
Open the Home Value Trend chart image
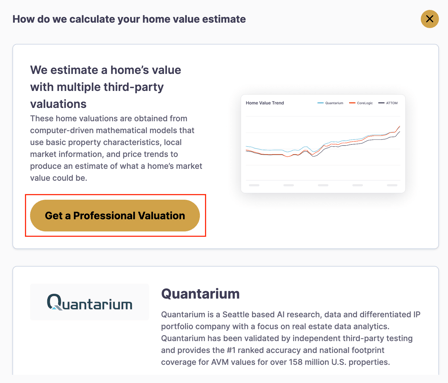tap(323, 144)
